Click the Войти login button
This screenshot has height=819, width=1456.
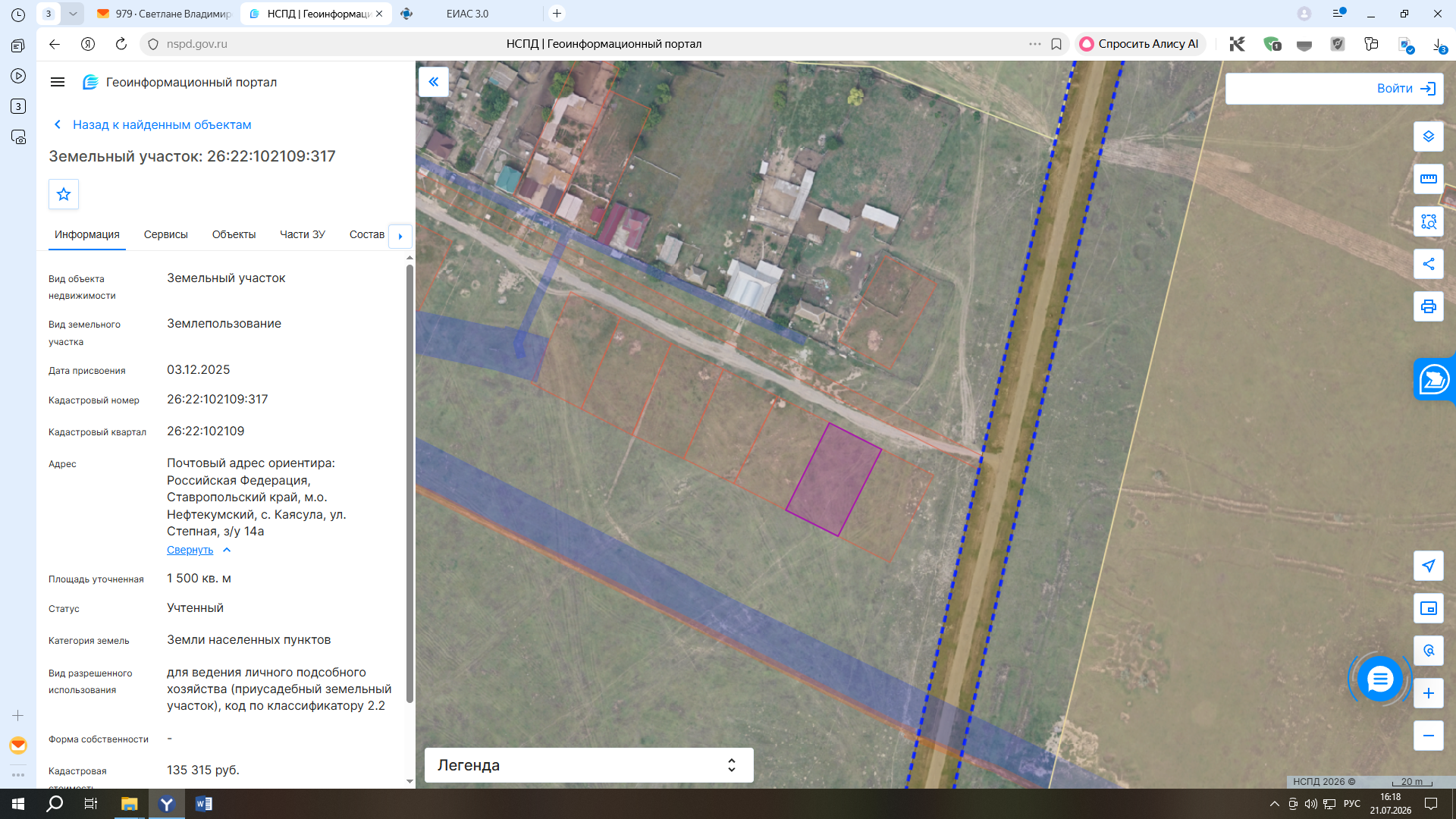pos(1334,89)
